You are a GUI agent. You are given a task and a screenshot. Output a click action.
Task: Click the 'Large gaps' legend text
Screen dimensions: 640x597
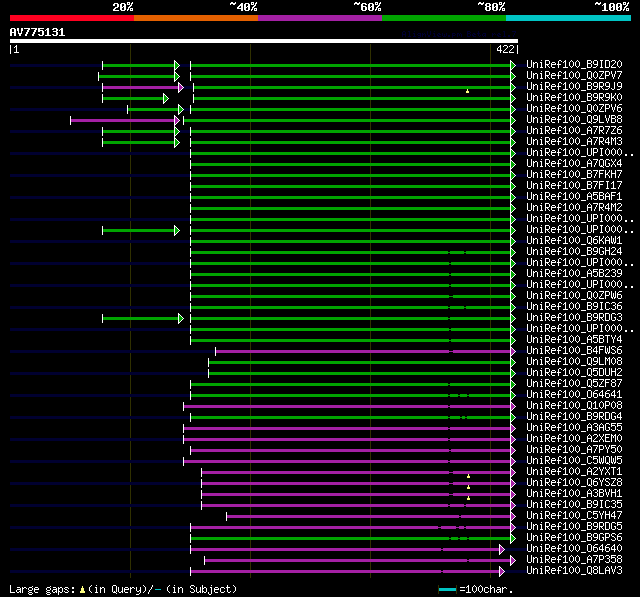(x=42, y=590)
